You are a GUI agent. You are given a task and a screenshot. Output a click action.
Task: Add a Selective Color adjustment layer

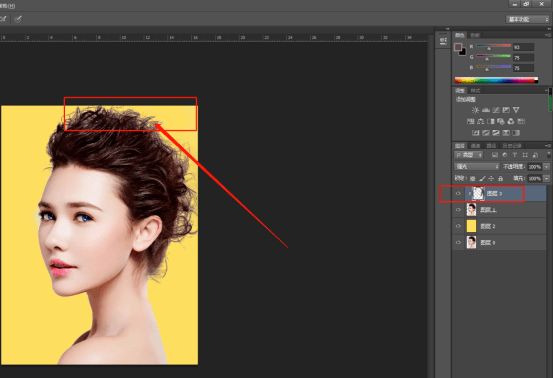pyautogui.click(x=506, y=133)
